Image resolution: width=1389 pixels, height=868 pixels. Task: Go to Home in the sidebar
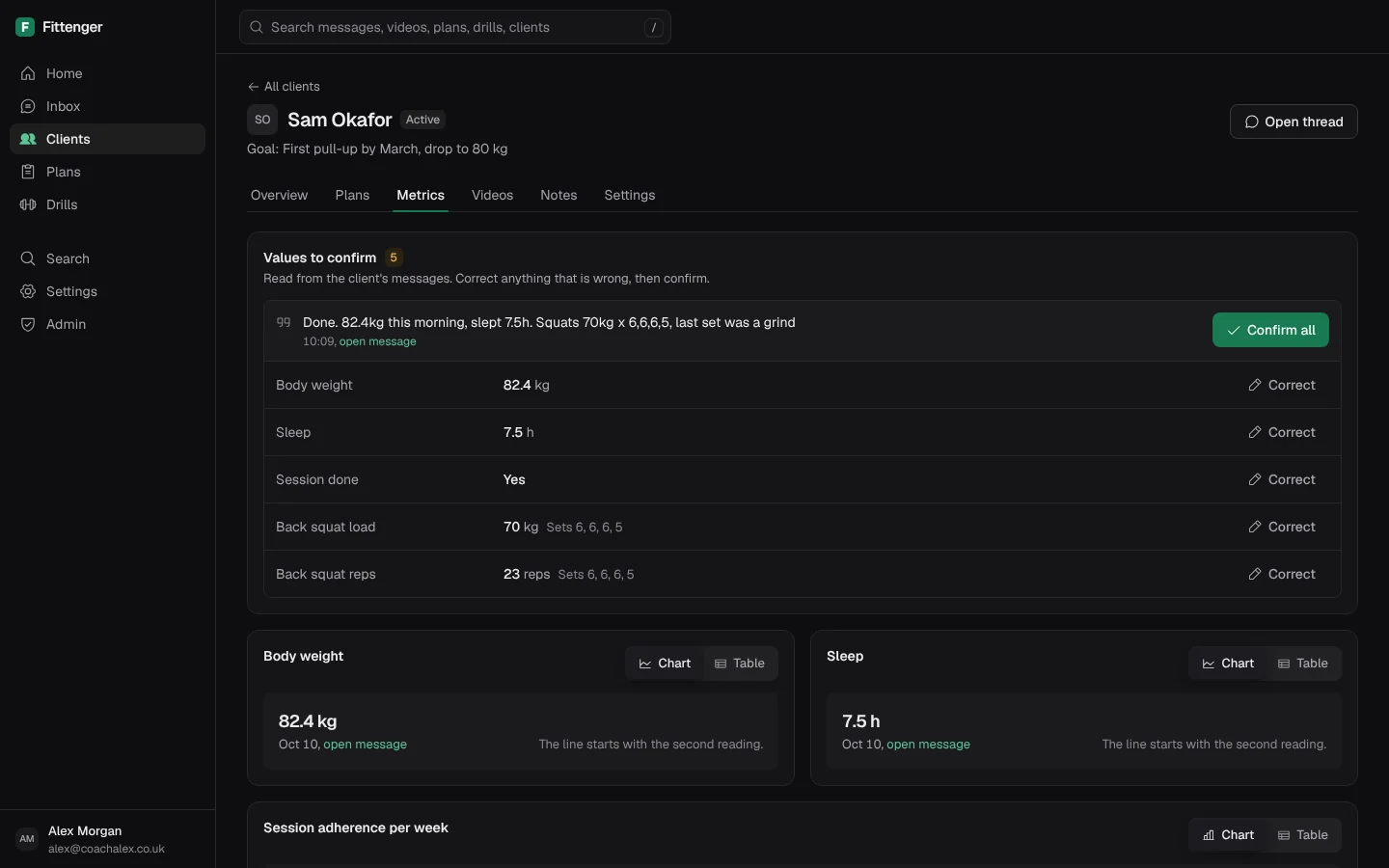107,73
